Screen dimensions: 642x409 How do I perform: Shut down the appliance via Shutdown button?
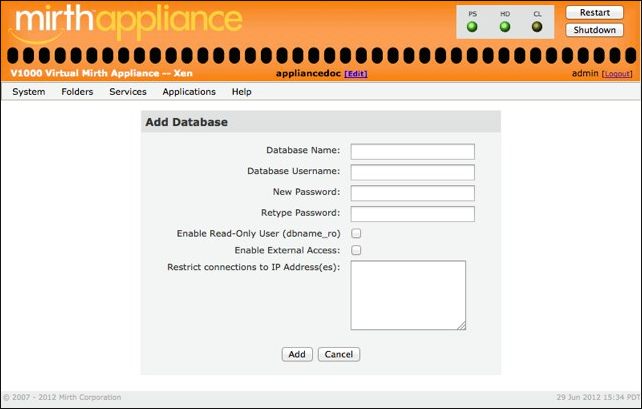(595, 30)
